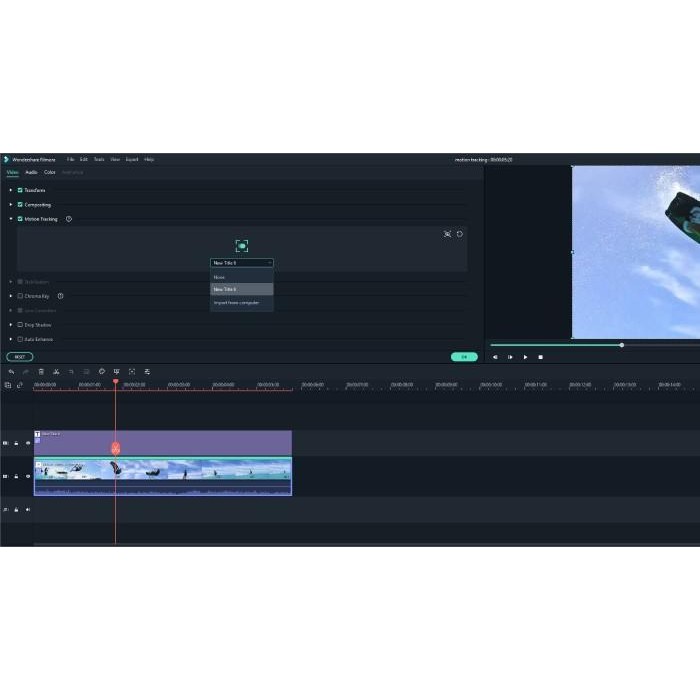Lock the title track with padlock icon

tap(16, 443)
